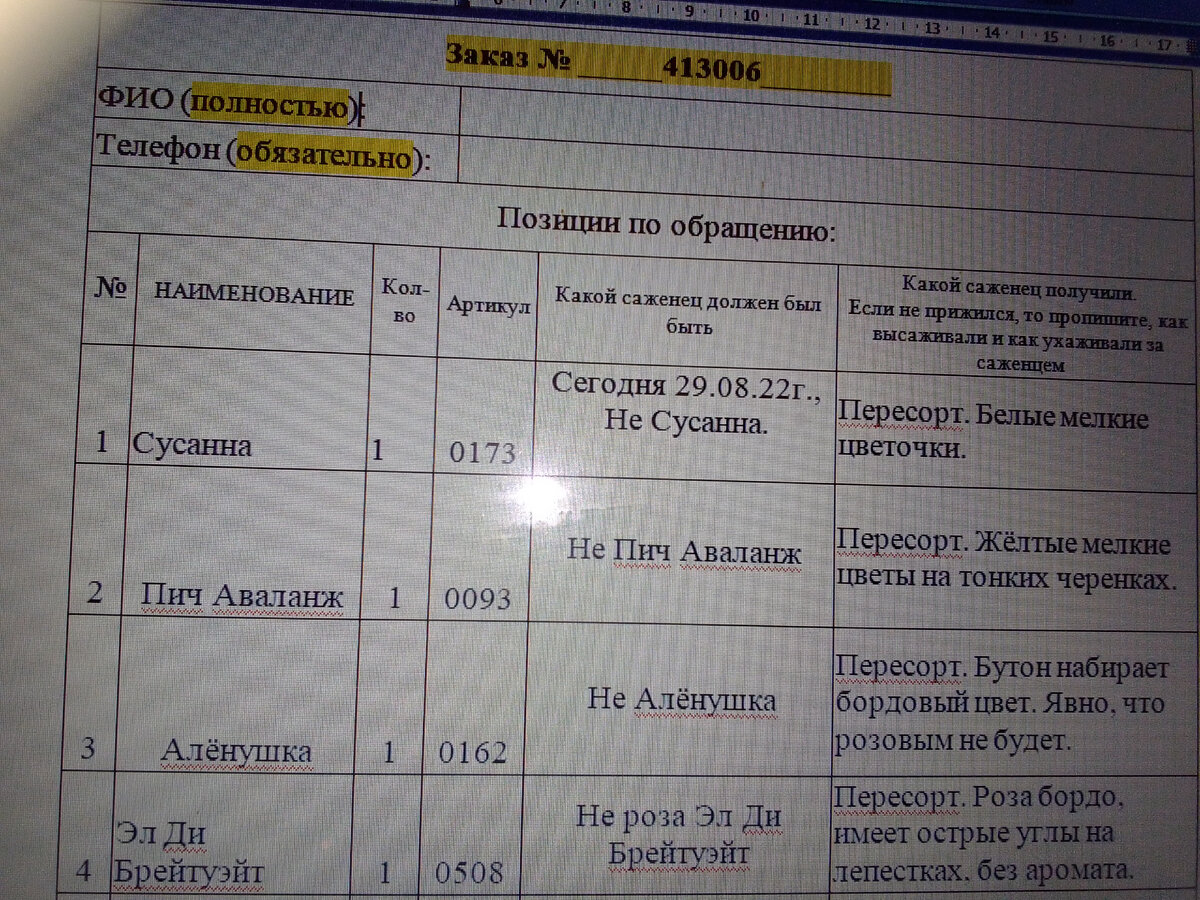Select the 'Алёнушка' name cell

point(236,694)
